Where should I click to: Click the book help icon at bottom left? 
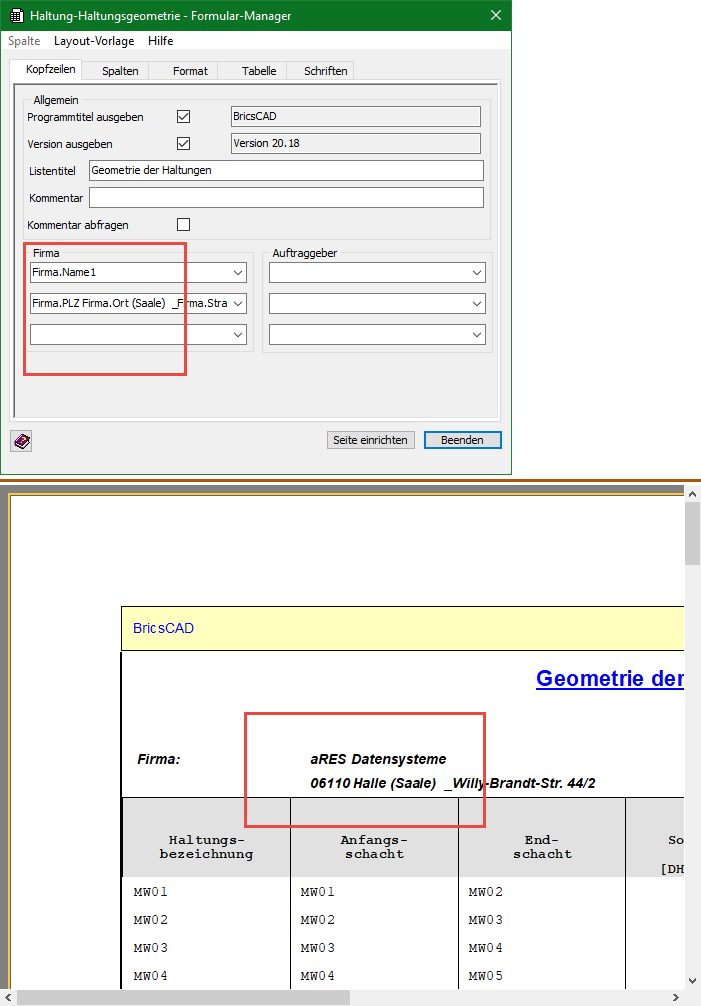pos(21,441)
